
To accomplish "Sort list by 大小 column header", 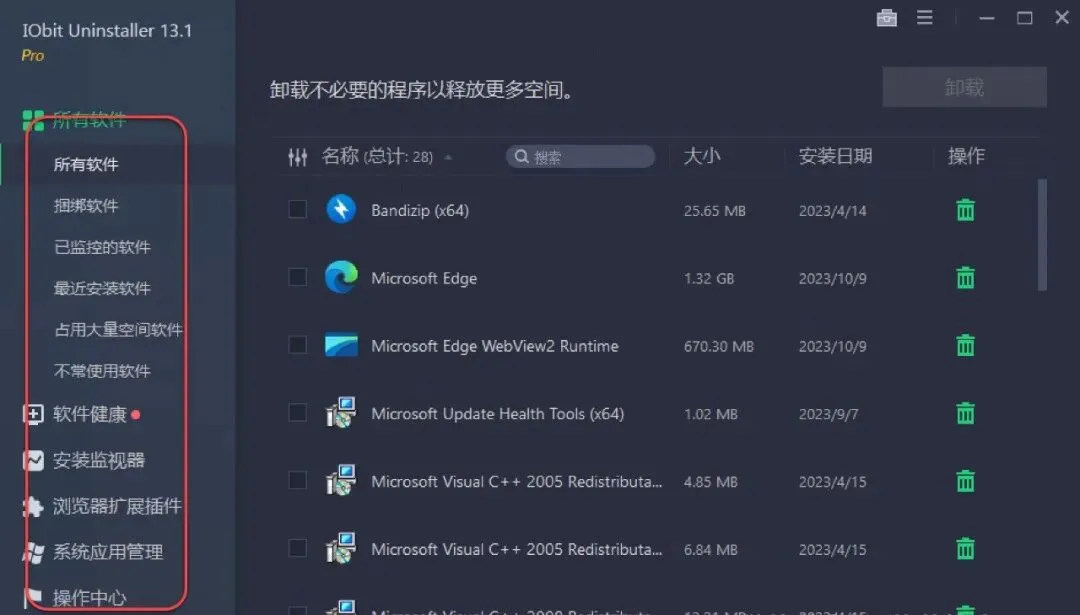I will [x=702, y=156].
